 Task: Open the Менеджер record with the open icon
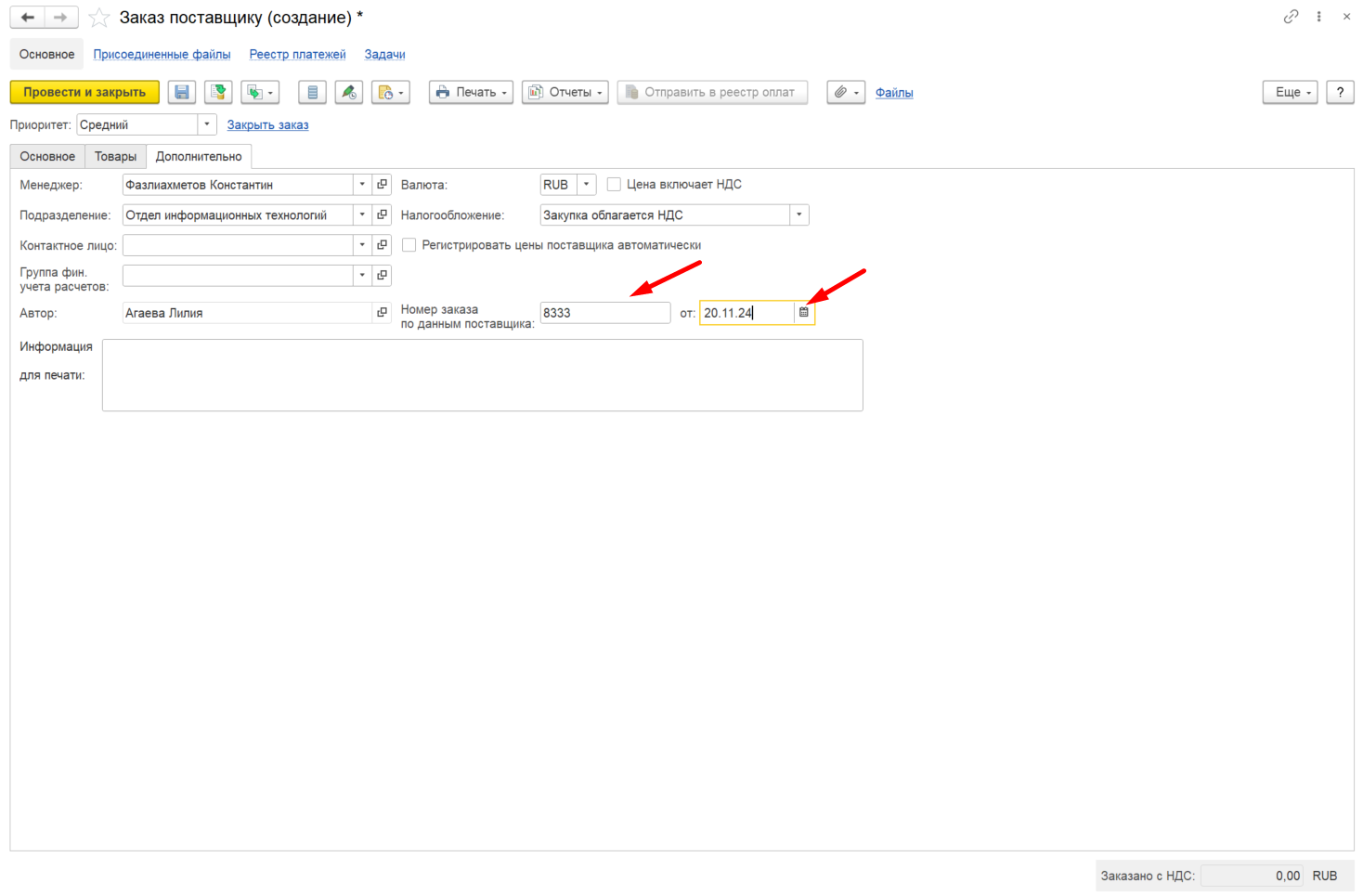point(382,185)
